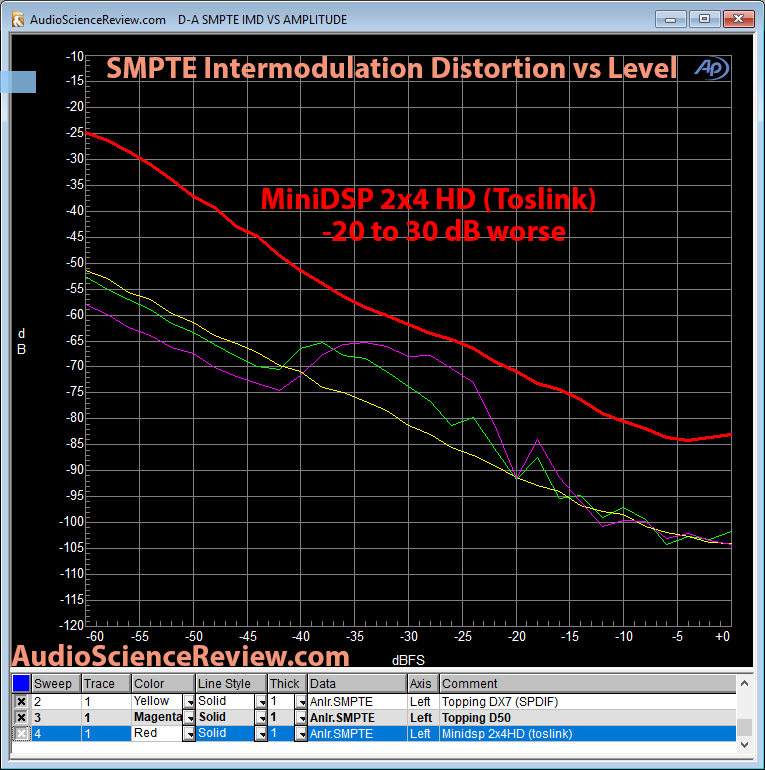Click the +0 x-axis tick label
This screenshot has width=765, height=770.
pos(722,636)
